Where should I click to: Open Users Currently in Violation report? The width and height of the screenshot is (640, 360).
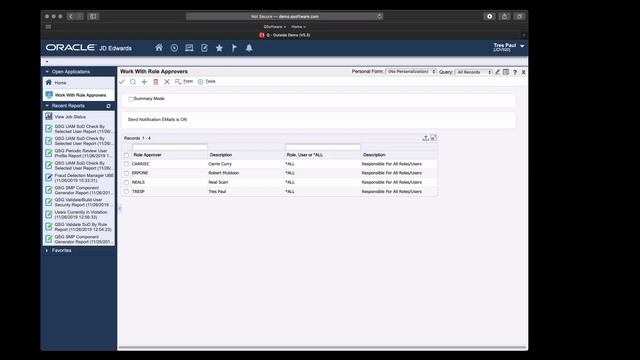pyautogui.click(x=81, y=214)
